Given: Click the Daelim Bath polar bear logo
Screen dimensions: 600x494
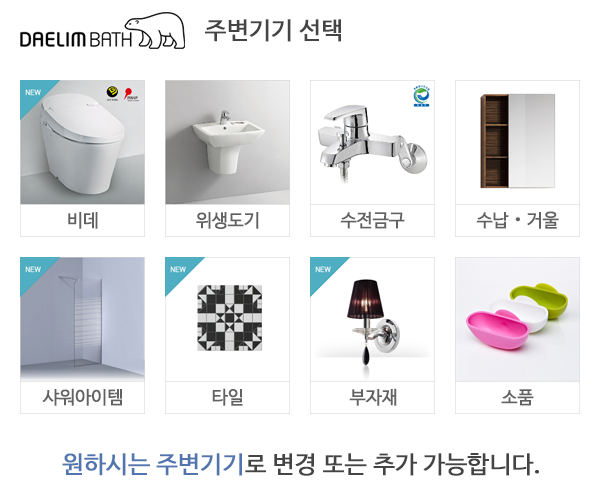Looking at the screenshot, I should click(103, 31).
